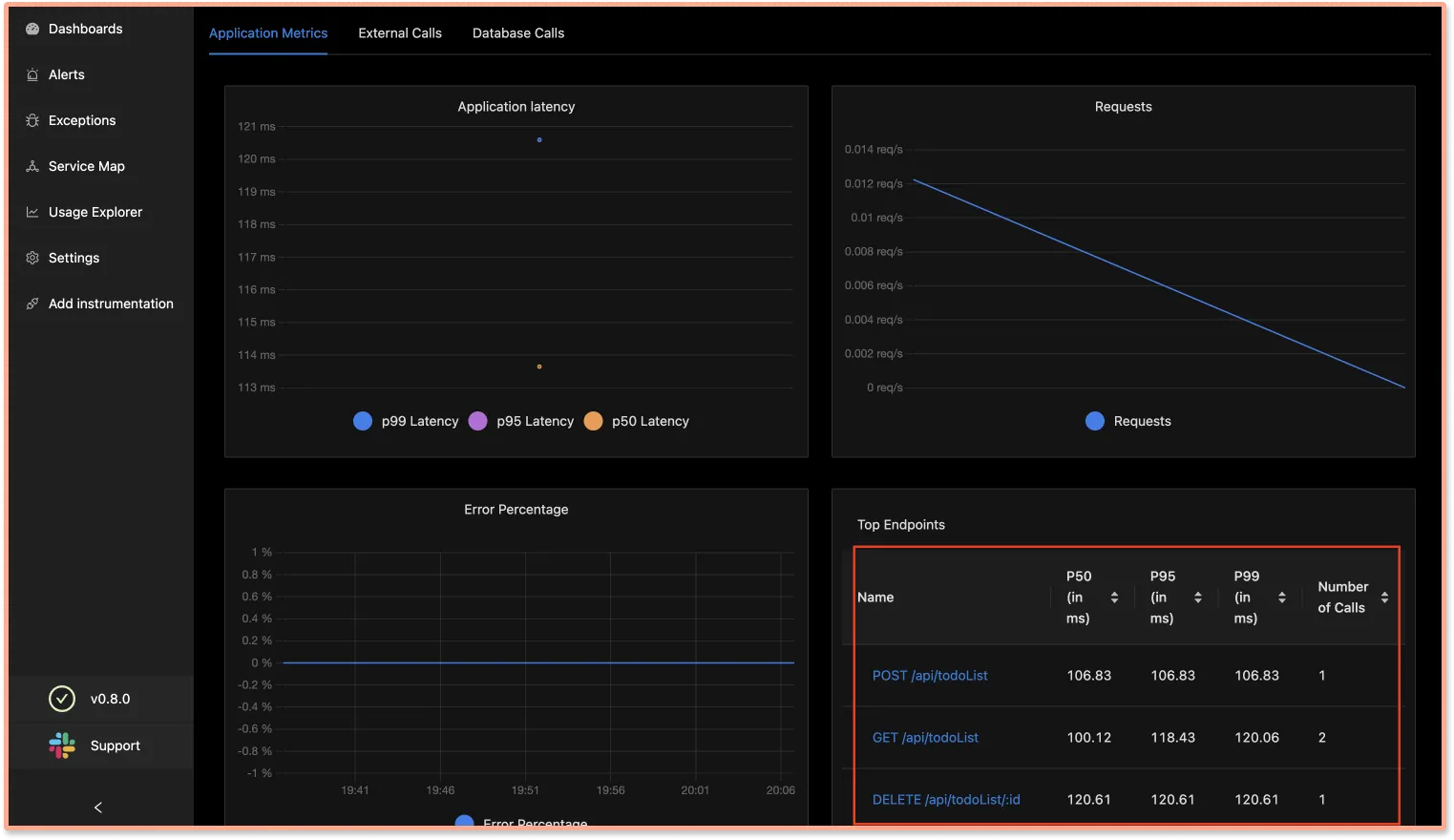The height and width of the screenshot is (840, 1454).
Task: Click the blue p99 data point
Action: 539,140
